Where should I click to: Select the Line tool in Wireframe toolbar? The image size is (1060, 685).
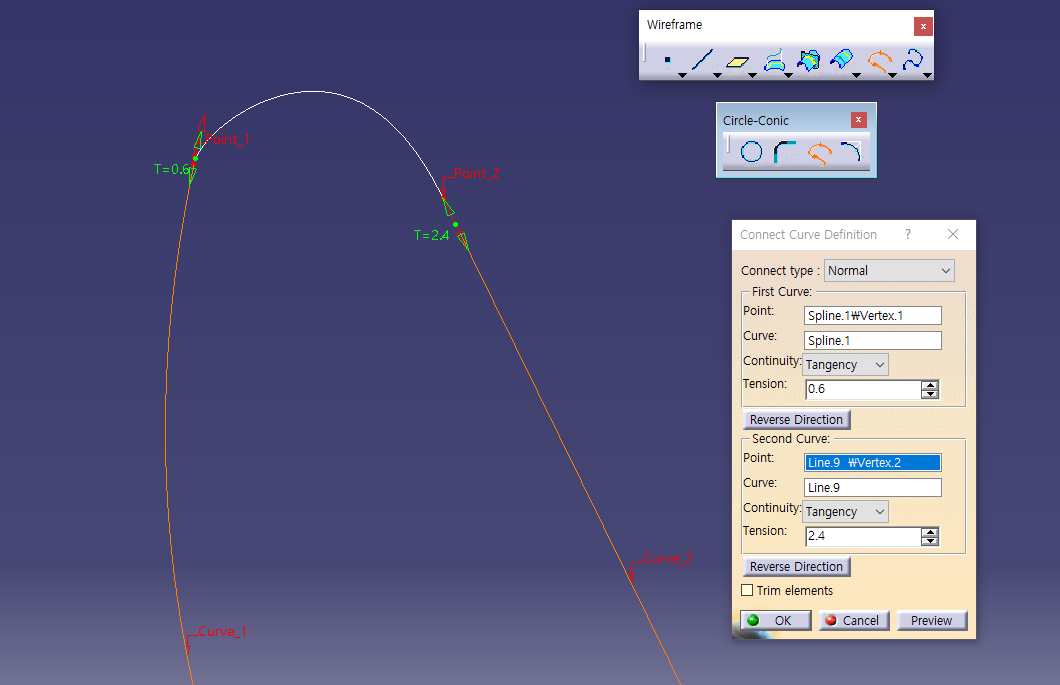[x=702, y=61]
